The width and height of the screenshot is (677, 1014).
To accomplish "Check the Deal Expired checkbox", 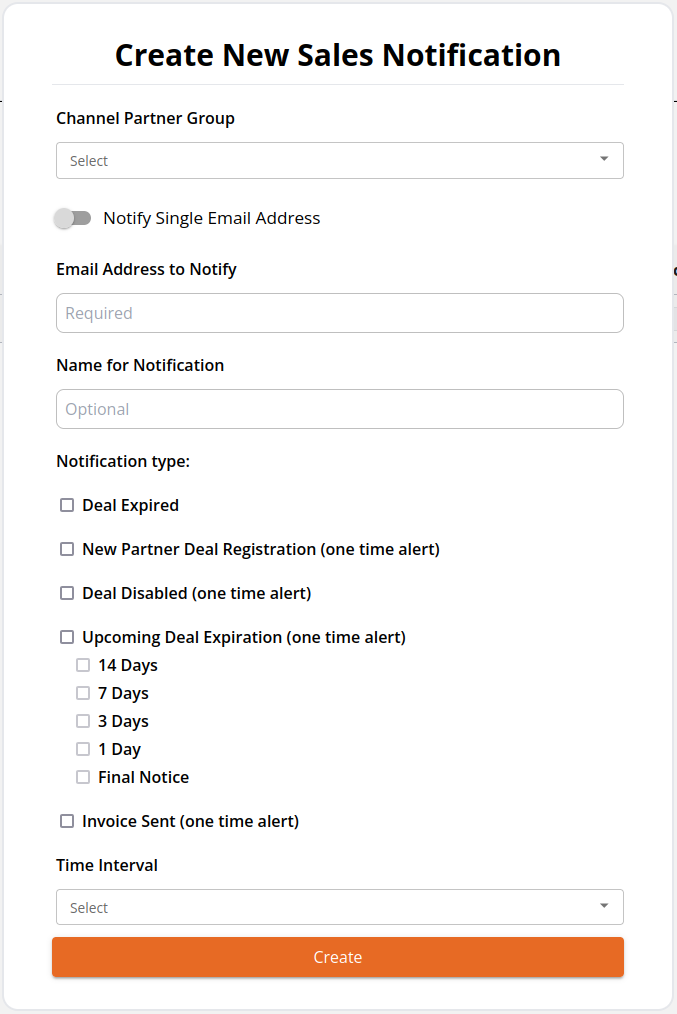I will click(x=67, y=505).
